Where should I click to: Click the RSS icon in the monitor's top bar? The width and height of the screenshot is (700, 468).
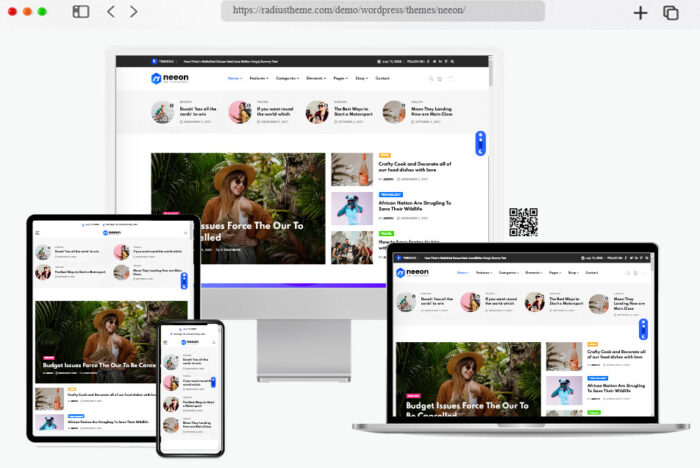452,62
